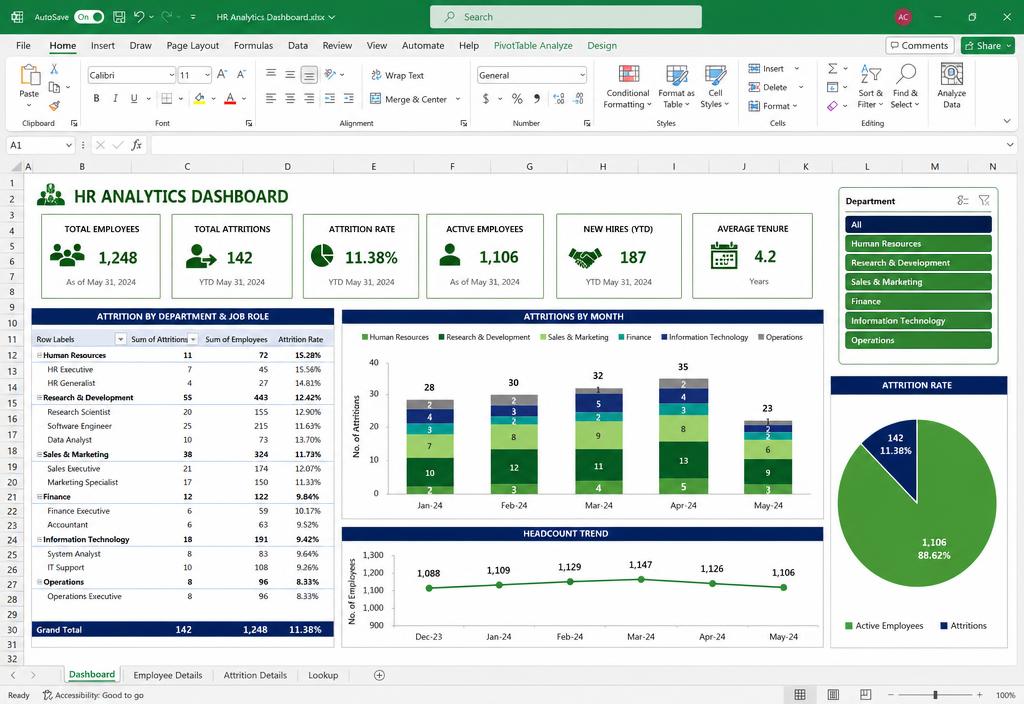Screen dimensions: 1024x704
Task: Switch to Employee Details sheet
Action: click(168, 675)
